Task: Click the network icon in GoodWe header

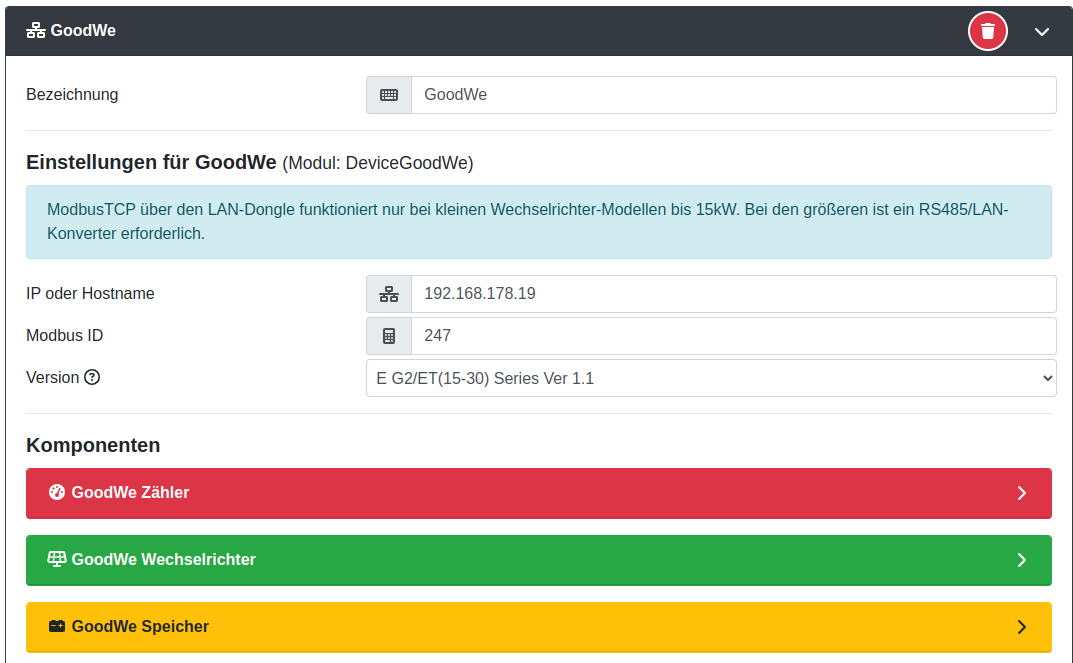Action: coord(36,31)
